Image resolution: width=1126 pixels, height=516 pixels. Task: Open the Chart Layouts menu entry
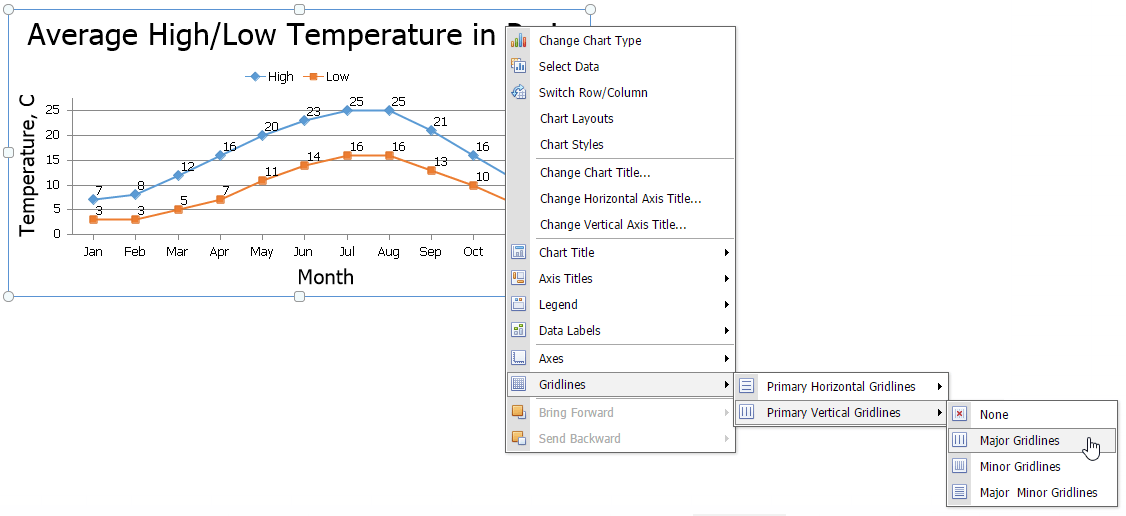pyautogui.click(x=576, y=119)
